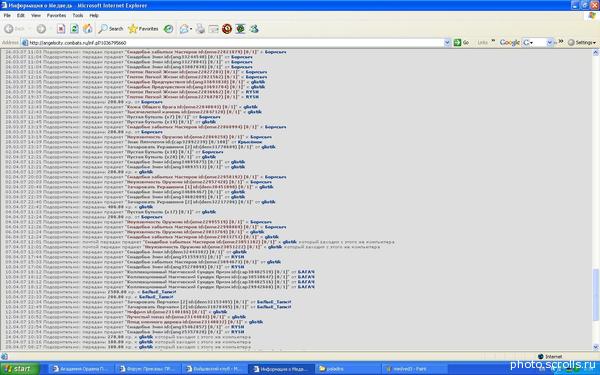The width and height of the screenshot is (600, 375).
Task: Open the Windows Start menu
Action: coord(20,369)
